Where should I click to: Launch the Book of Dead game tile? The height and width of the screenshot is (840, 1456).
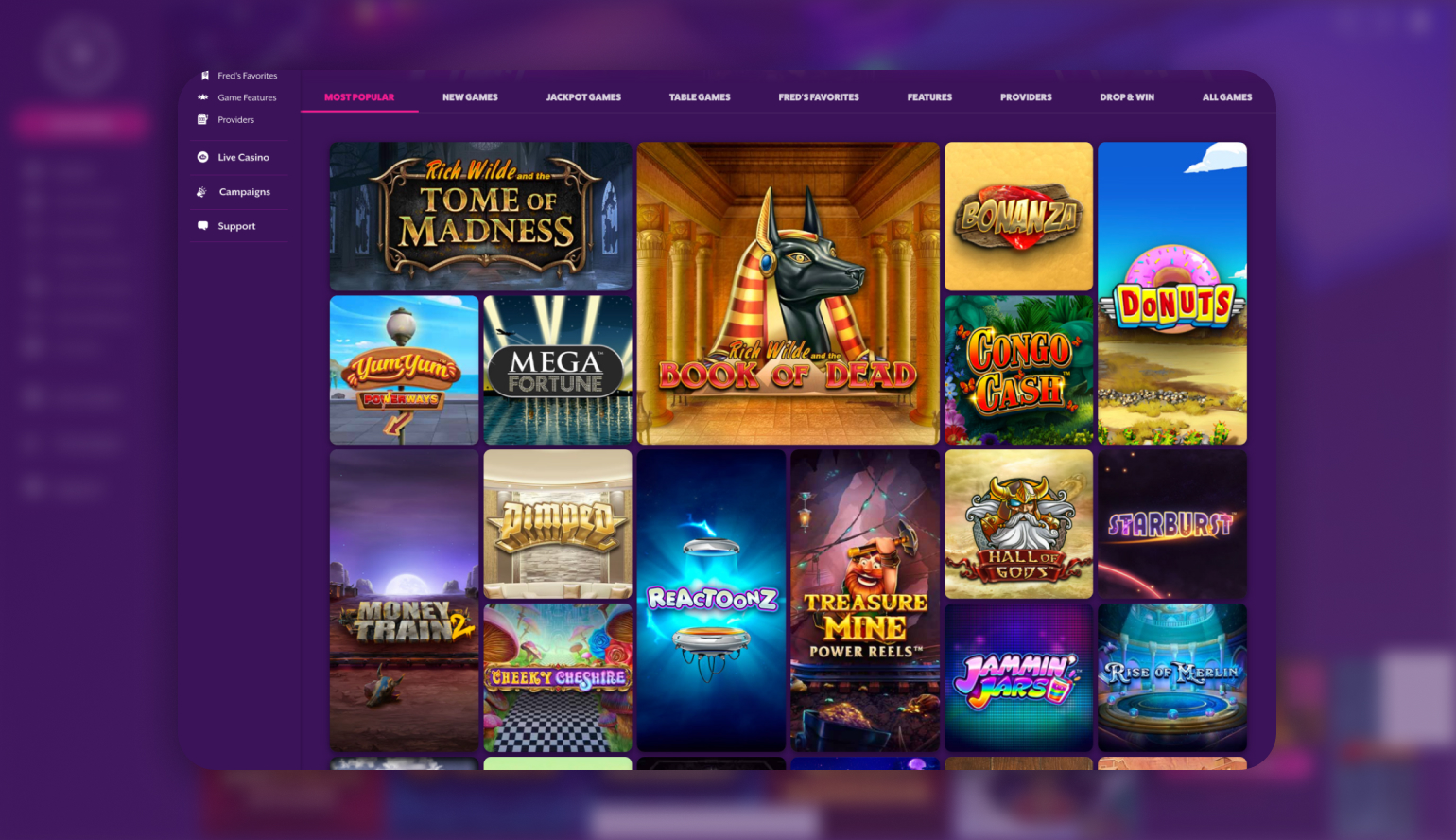click(788, 293)
